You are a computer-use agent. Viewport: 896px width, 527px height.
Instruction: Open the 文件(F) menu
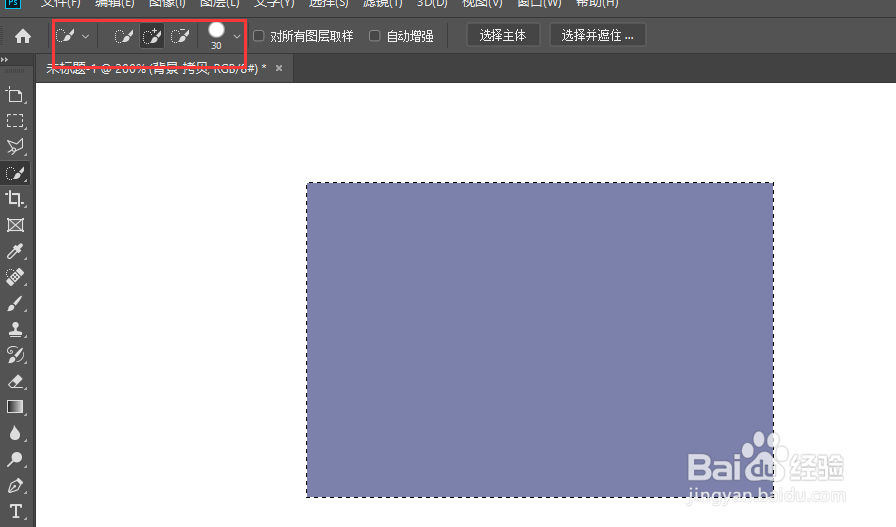point(61,3)
